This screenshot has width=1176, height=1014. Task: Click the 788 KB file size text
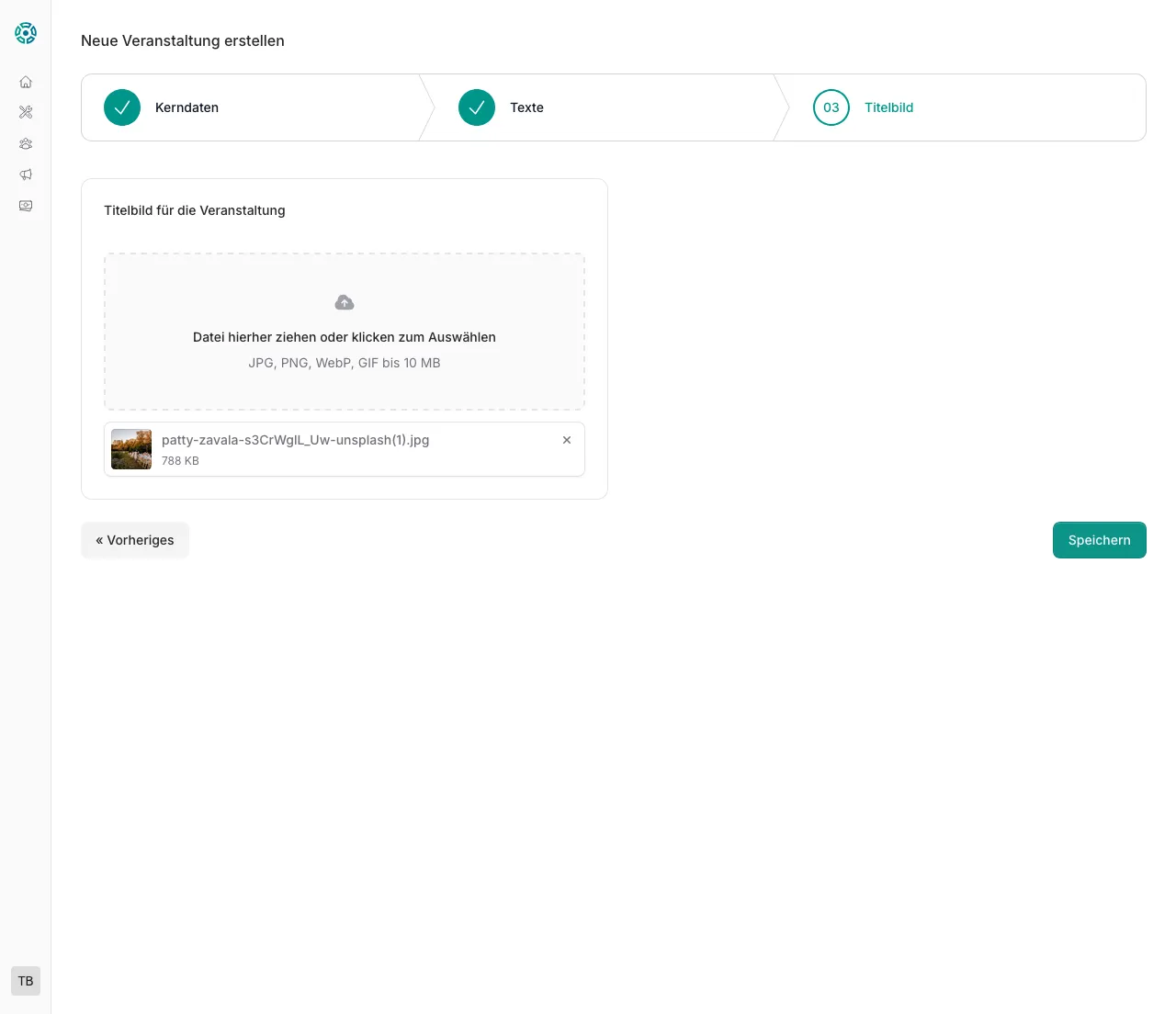180,461
